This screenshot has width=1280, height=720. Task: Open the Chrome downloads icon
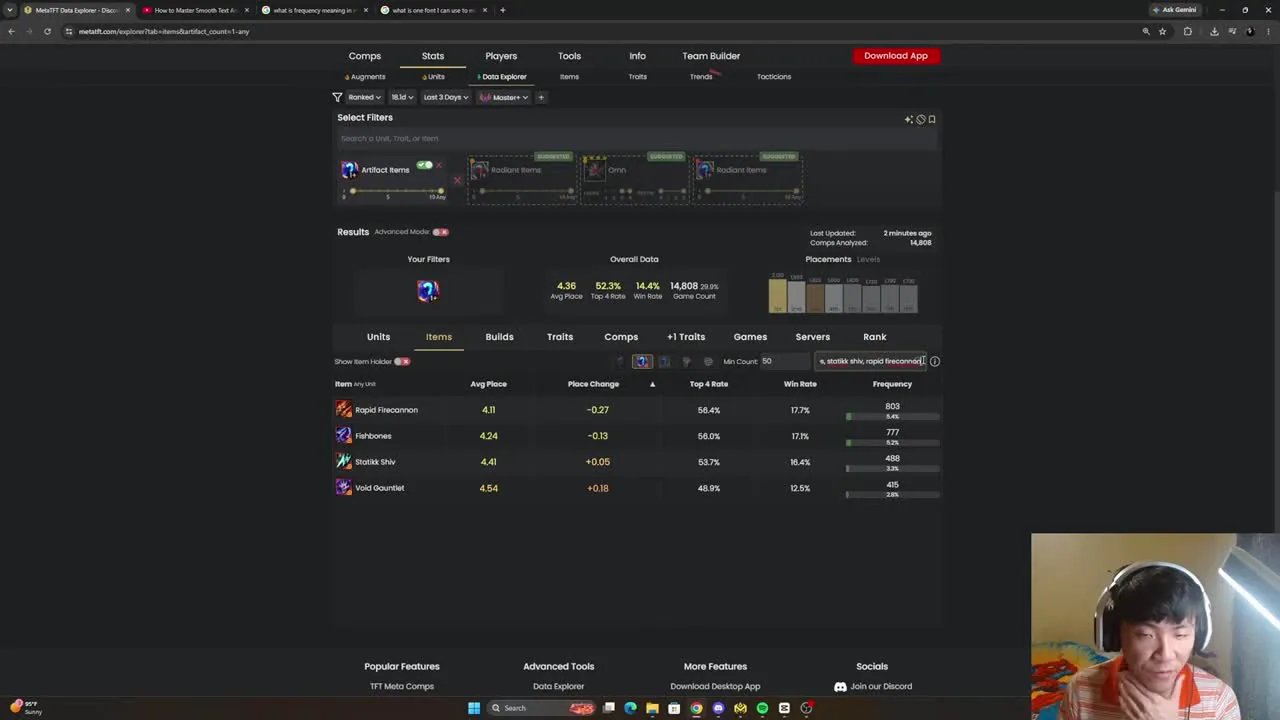pyautogui.click(x=1214, y=31)
